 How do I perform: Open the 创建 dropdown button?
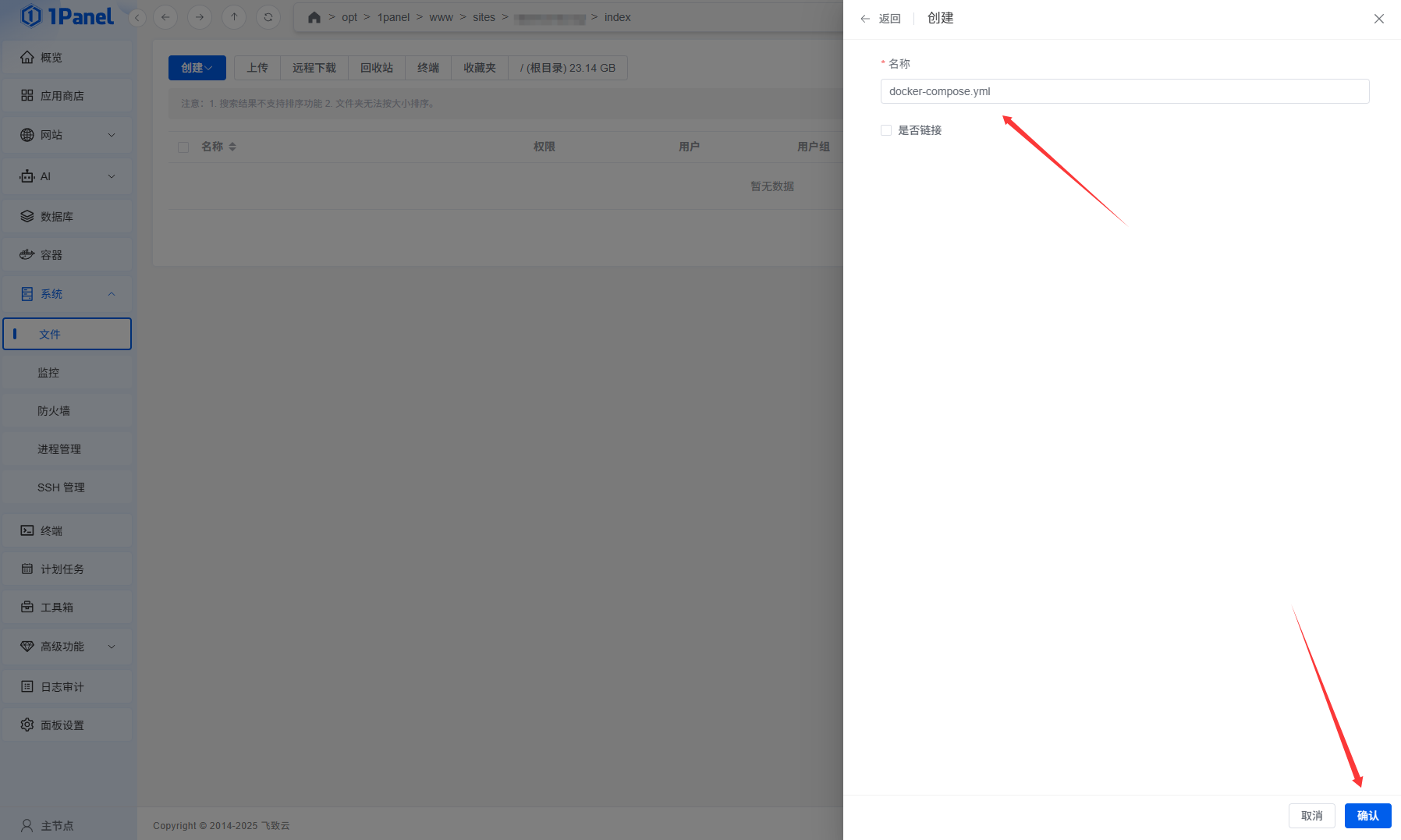tap(197, 68)
